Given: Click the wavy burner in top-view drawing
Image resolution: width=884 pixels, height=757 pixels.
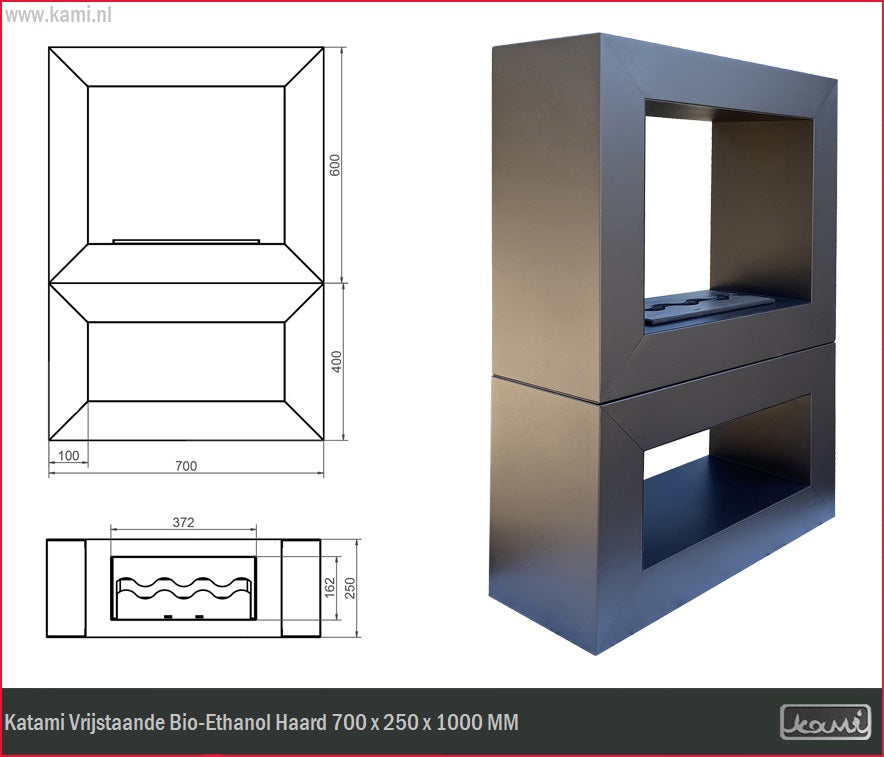Looking at the screenshot, I should coord(184,590).
